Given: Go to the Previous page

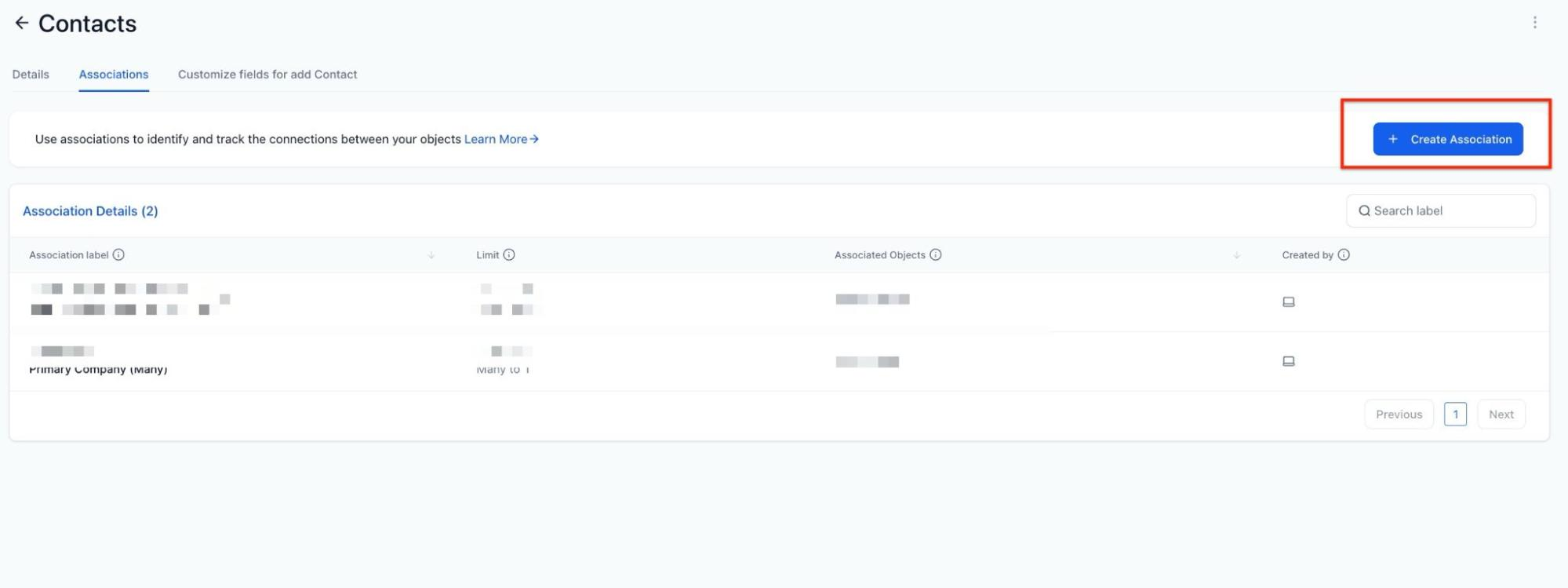Looking at the screenshot, I should point(1399,415).
